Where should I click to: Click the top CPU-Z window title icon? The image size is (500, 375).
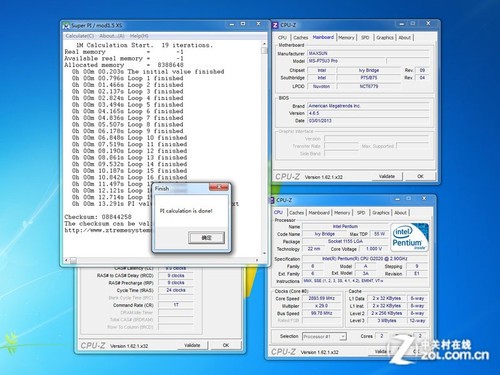(x=275, y=25)
